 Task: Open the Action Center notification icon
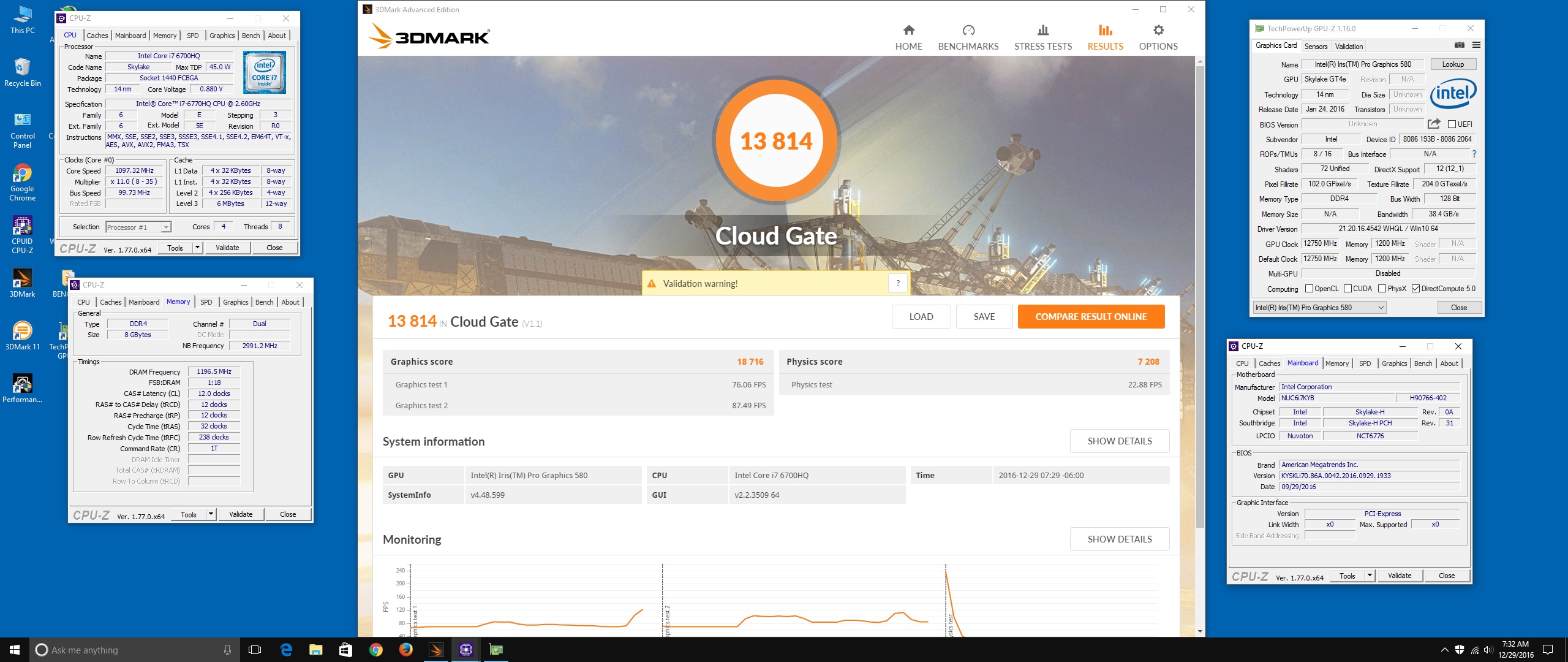pos(1547,650)
